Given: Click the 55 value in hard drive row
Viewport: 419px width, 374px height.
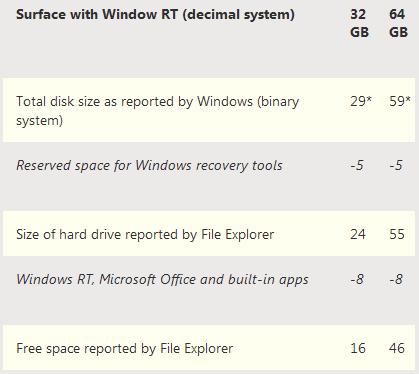Looking at the screenshot, I should [397, 234].
